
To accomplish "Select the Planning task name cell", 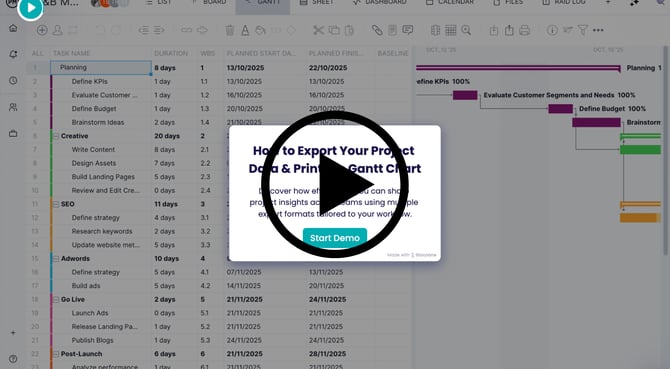I will click(101, 67).
